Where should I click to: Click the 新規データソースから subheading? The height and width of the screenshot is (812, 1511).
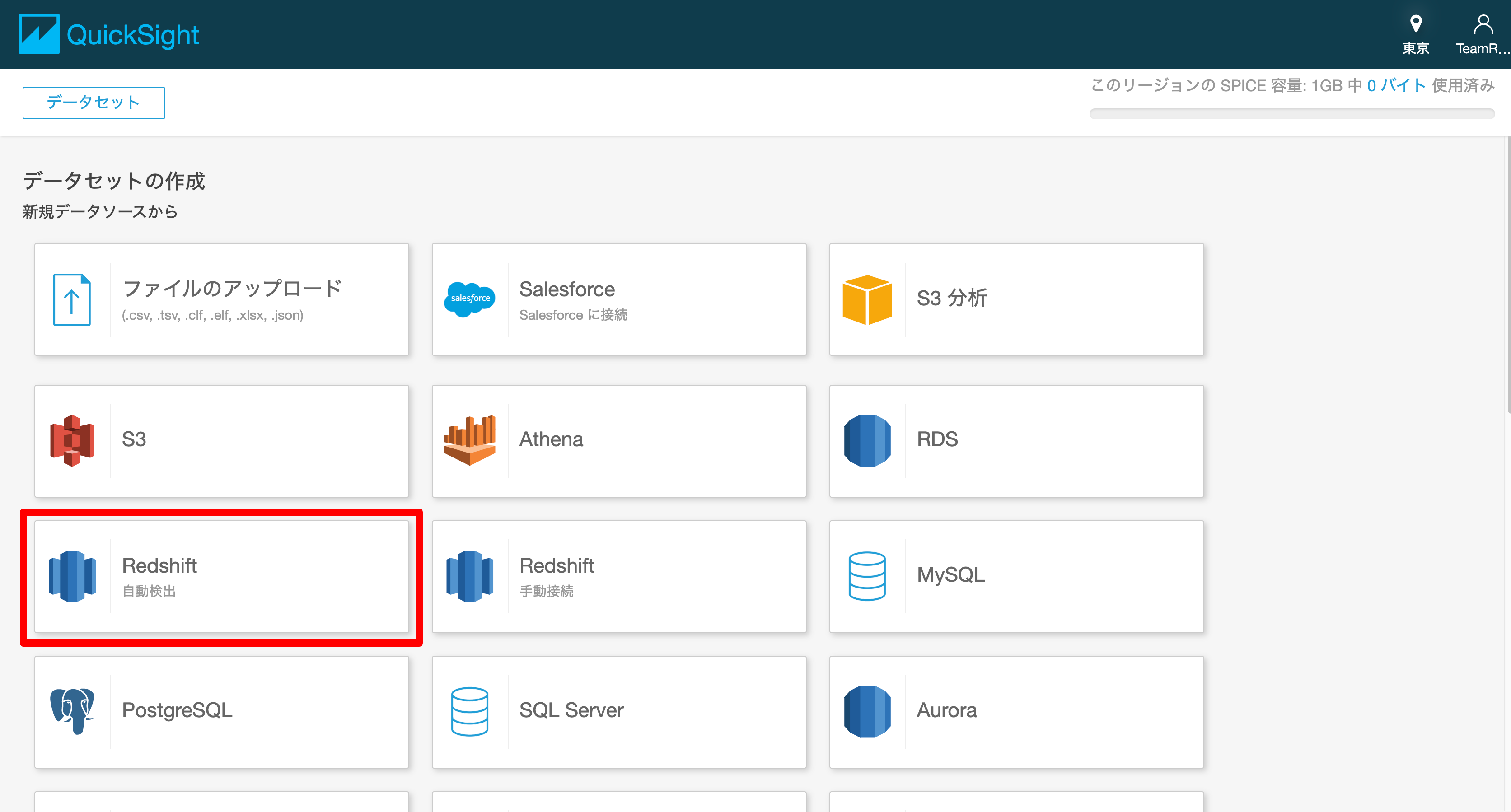pos(100,212)
